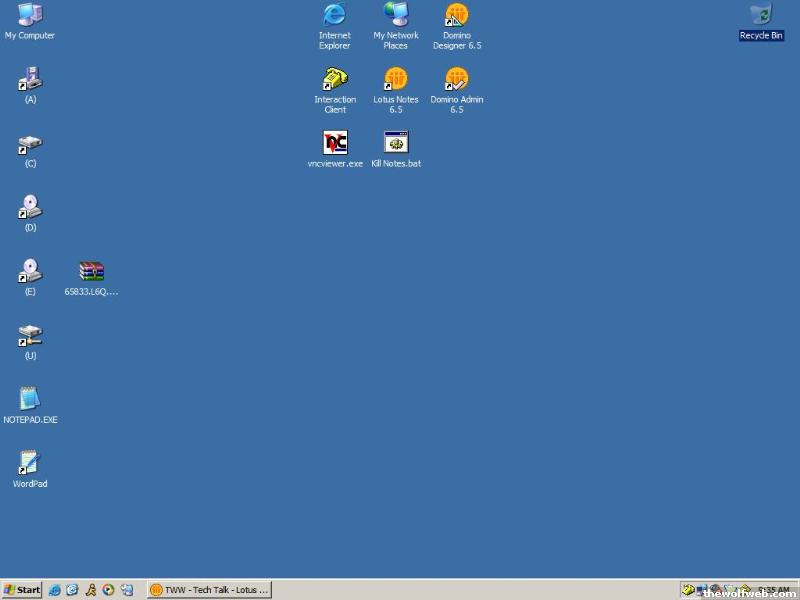
Task: Launch Domino Designer 6.5 from desktop
Action: point(457,15)
